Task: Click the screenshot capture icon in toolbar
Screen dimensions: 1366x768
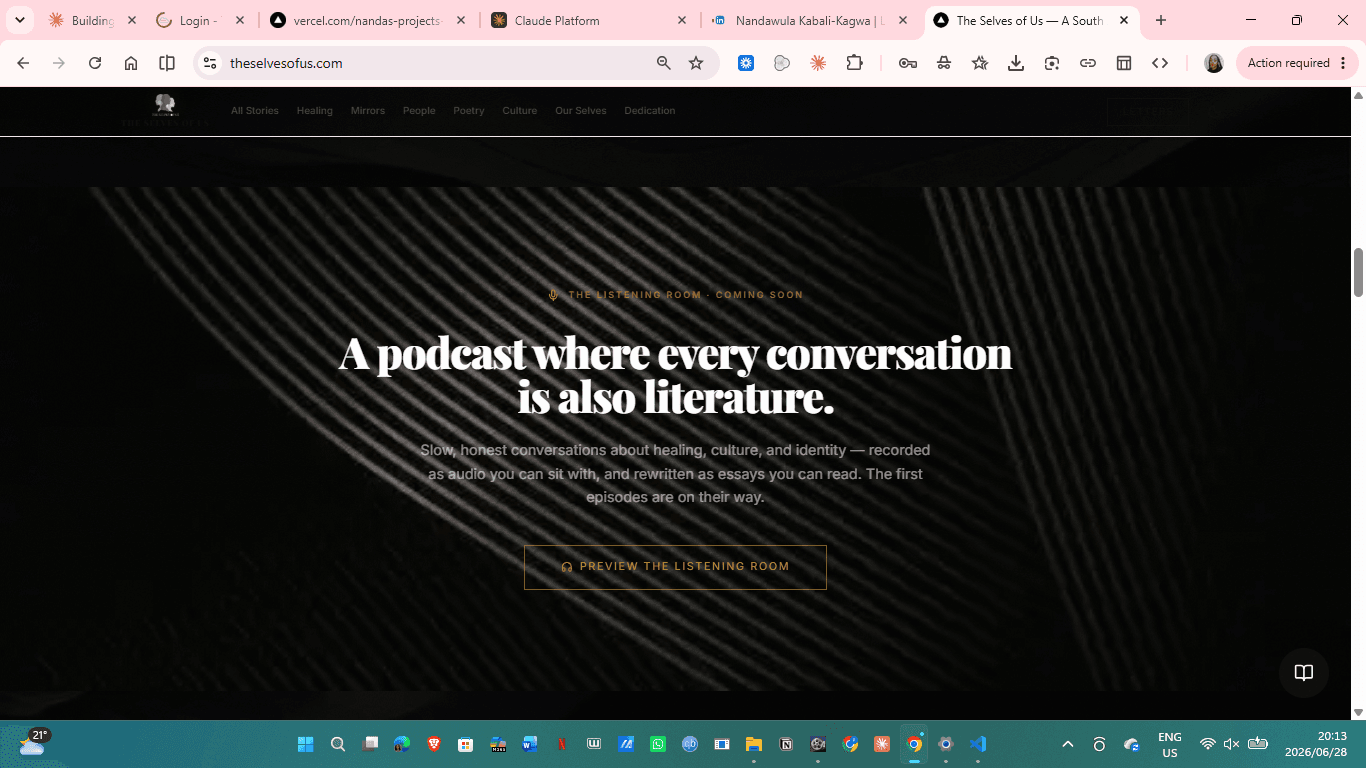Action: pos(1052,63)
